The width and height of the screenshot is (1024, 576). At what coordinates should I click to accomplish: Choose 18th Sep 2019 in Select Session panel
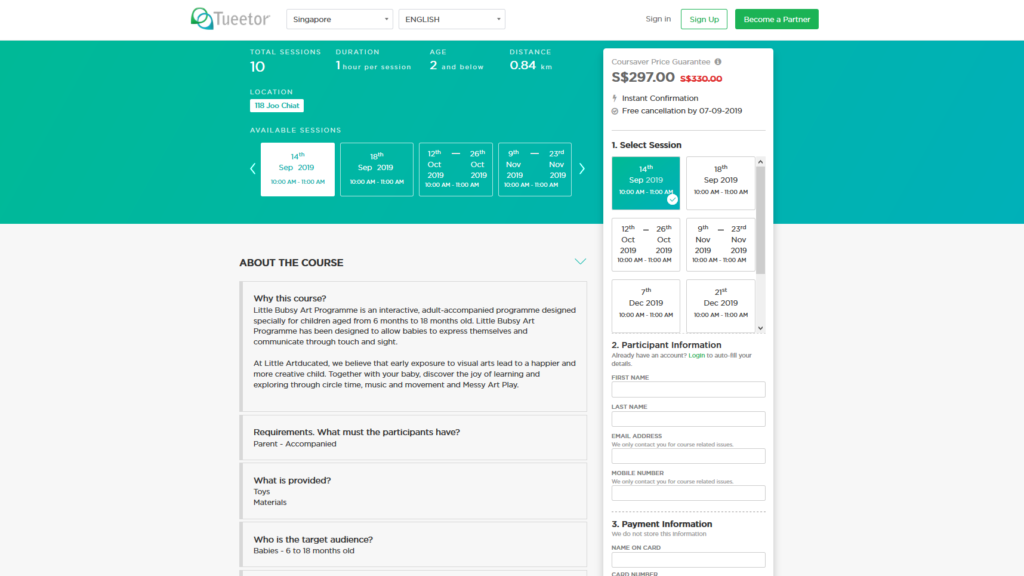(721, 183)
